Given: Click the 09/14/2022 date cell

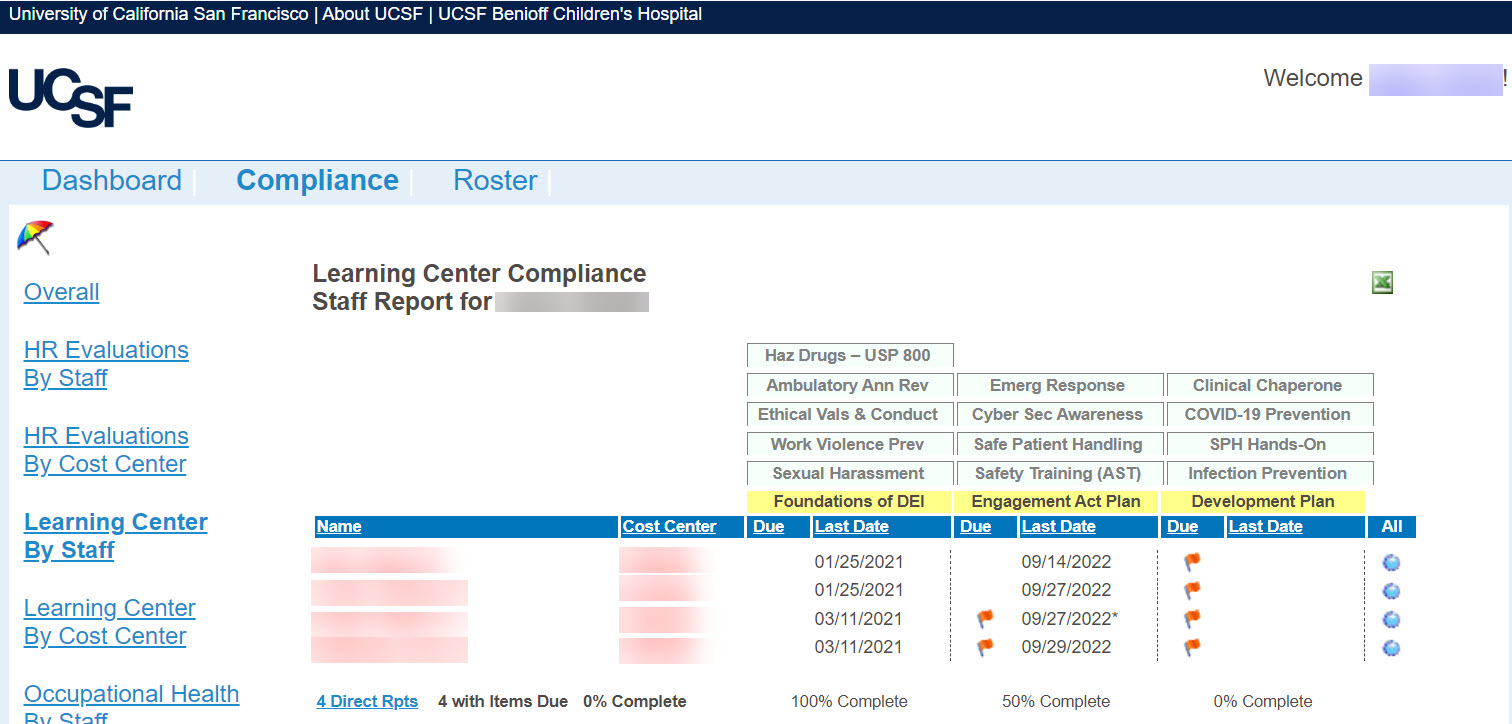Looking at the screenshot, I should pyautogui.click(x=1066, y=562).
